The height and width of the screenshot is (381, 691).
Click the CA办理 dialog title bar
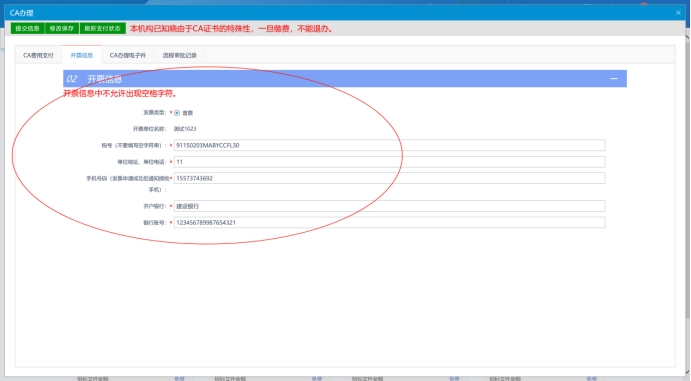(345, 13)
